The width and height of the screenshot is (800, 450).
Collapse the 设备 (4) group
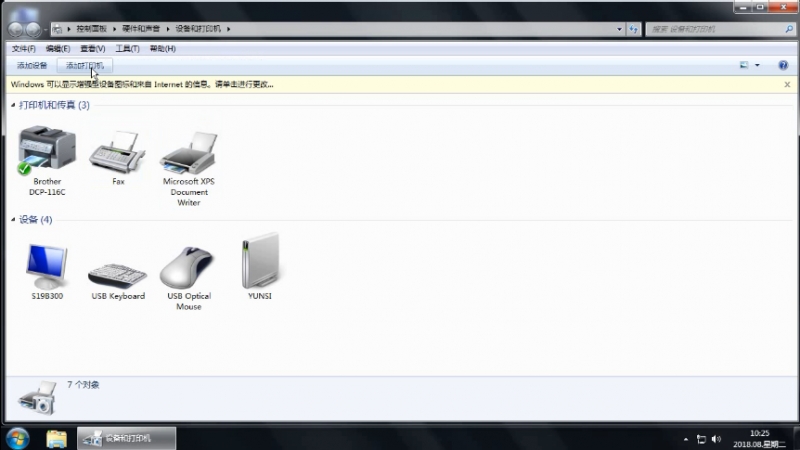[13, 219]
